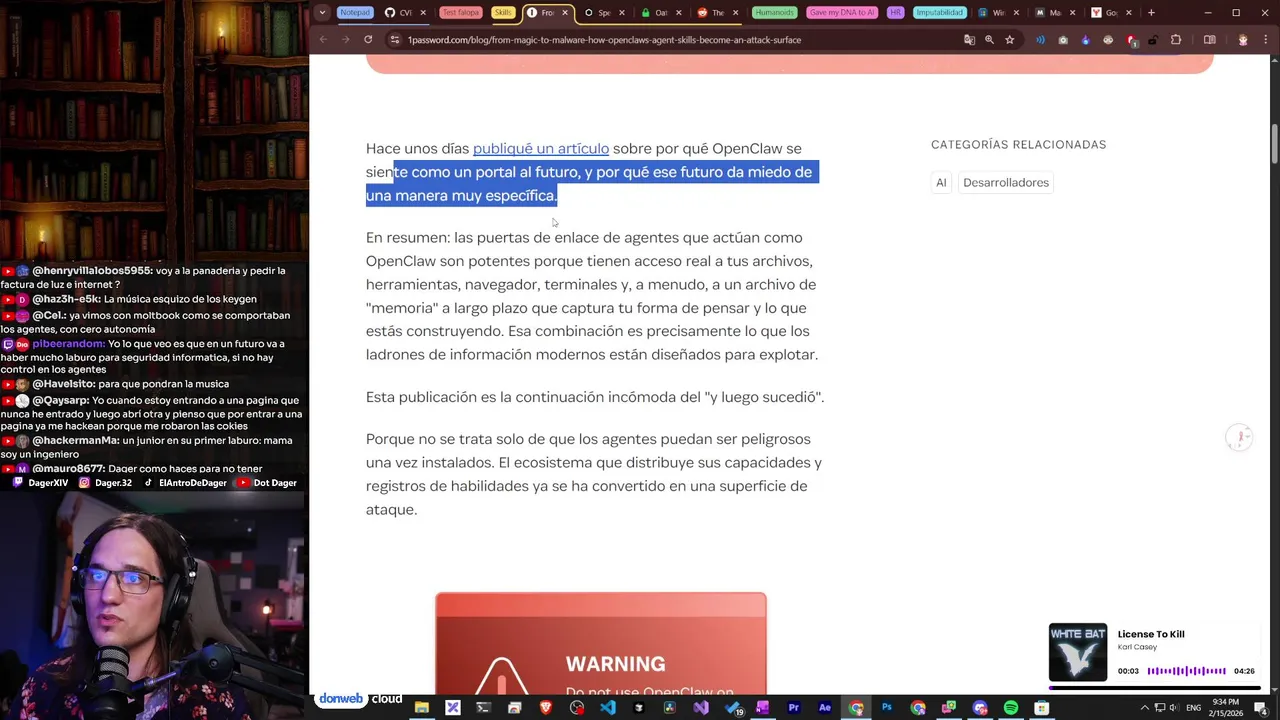
Task: Open the browser side panel icon
Action: [1210, 40]
